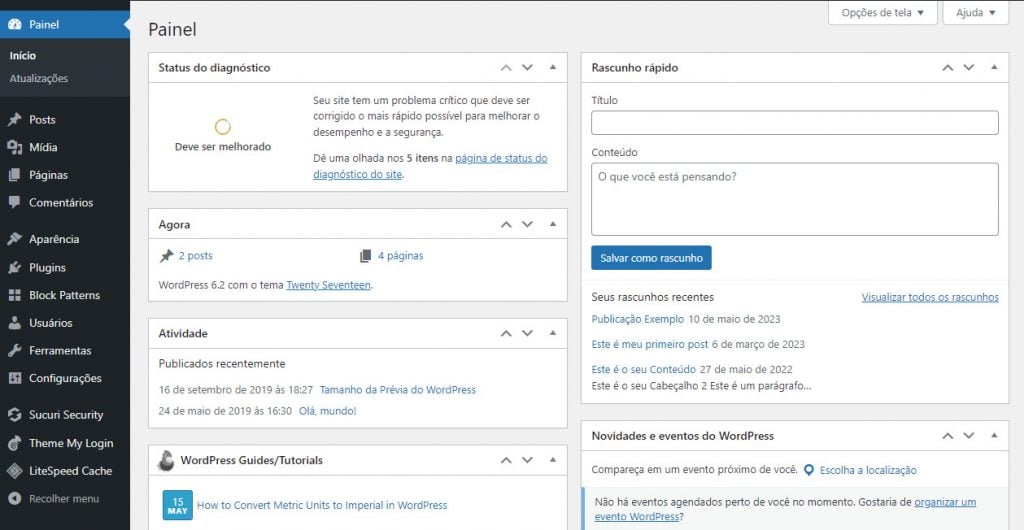Click the Título input field
The width and height of the screenshot is (1024, 530).
pyautogui.click(x=795, y=123)
